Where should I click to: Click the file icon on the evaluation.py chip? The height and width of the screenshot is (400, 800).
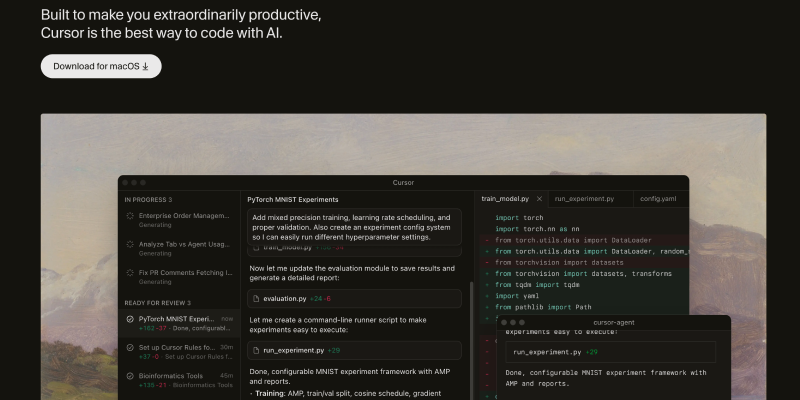[x=257, y=298]
